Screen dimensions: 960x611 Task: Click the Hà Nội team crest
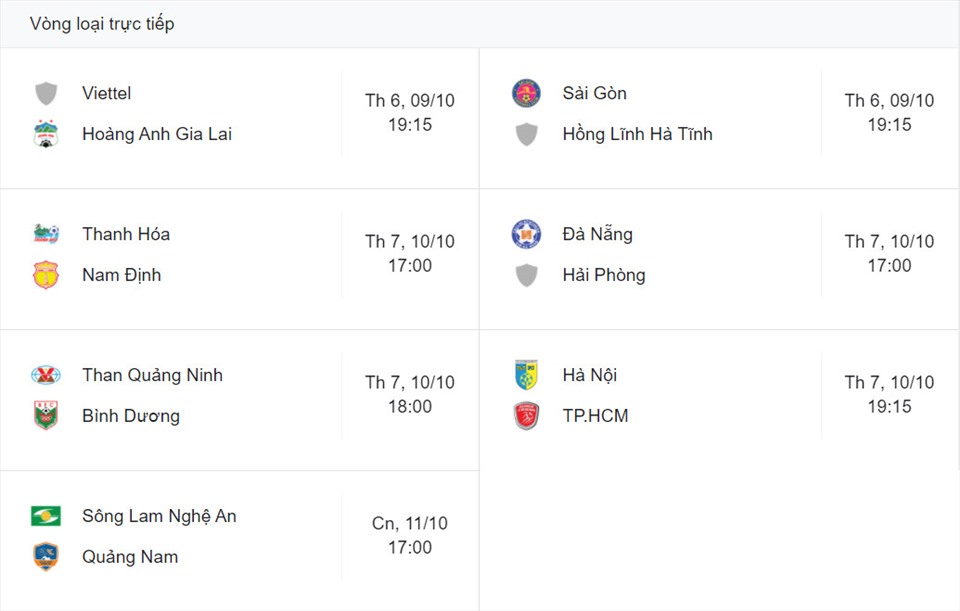(x=526, y=375)
